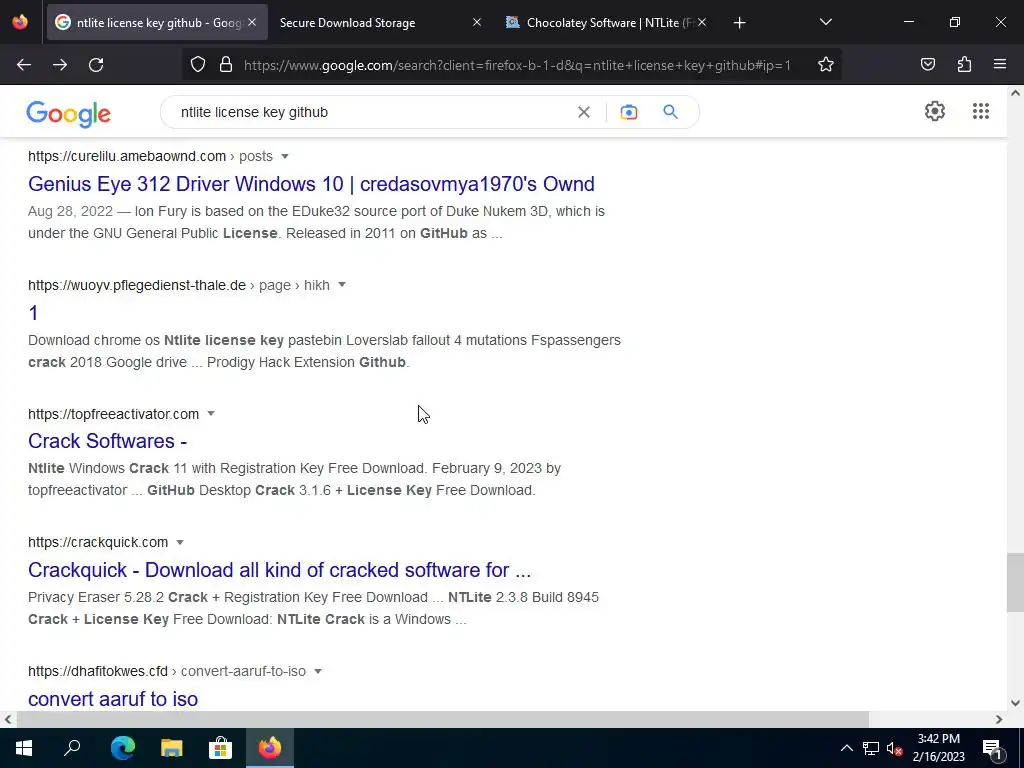Open the Firefox extensions panel
The image size is (1024, 768).
(x=964, y=65)
